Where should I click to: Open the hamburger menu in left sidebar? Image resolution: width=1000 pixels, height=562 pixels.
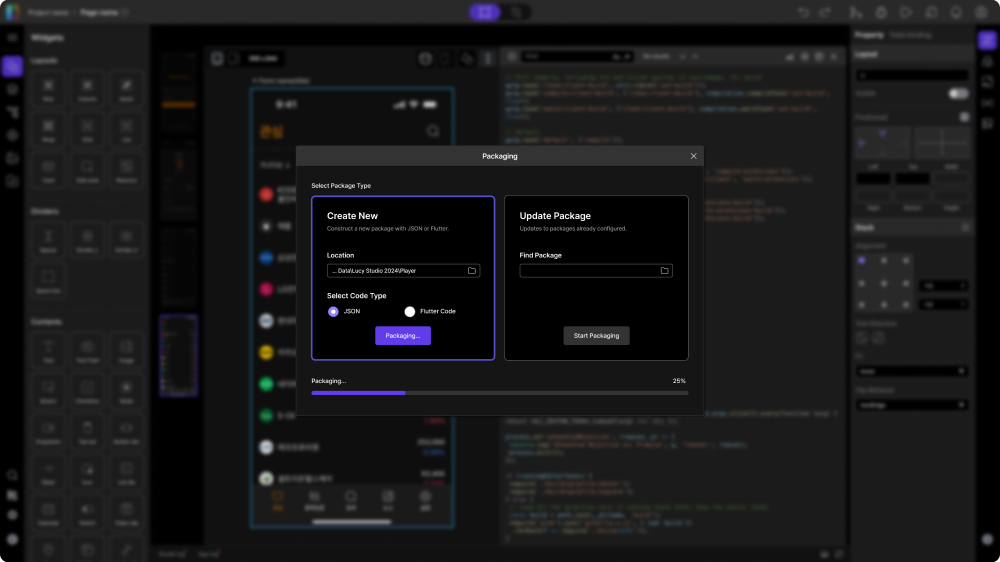pyautogui.click(x=12, y=37)
